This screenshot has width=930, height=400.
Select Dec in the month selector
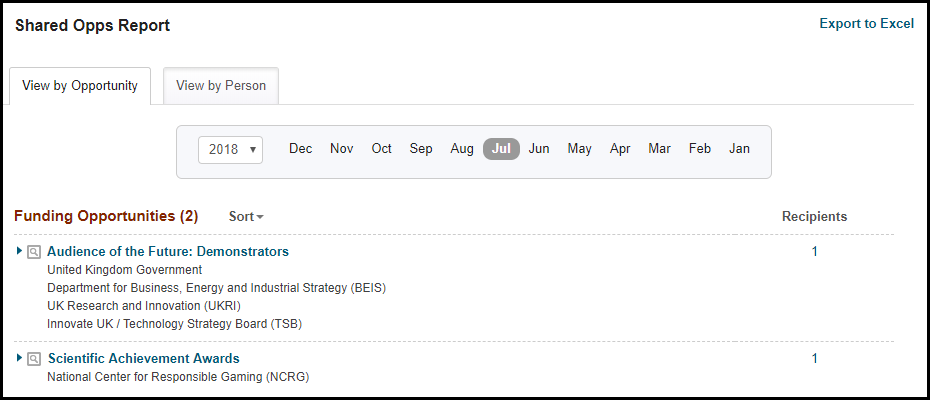click(x=301, y=149)
